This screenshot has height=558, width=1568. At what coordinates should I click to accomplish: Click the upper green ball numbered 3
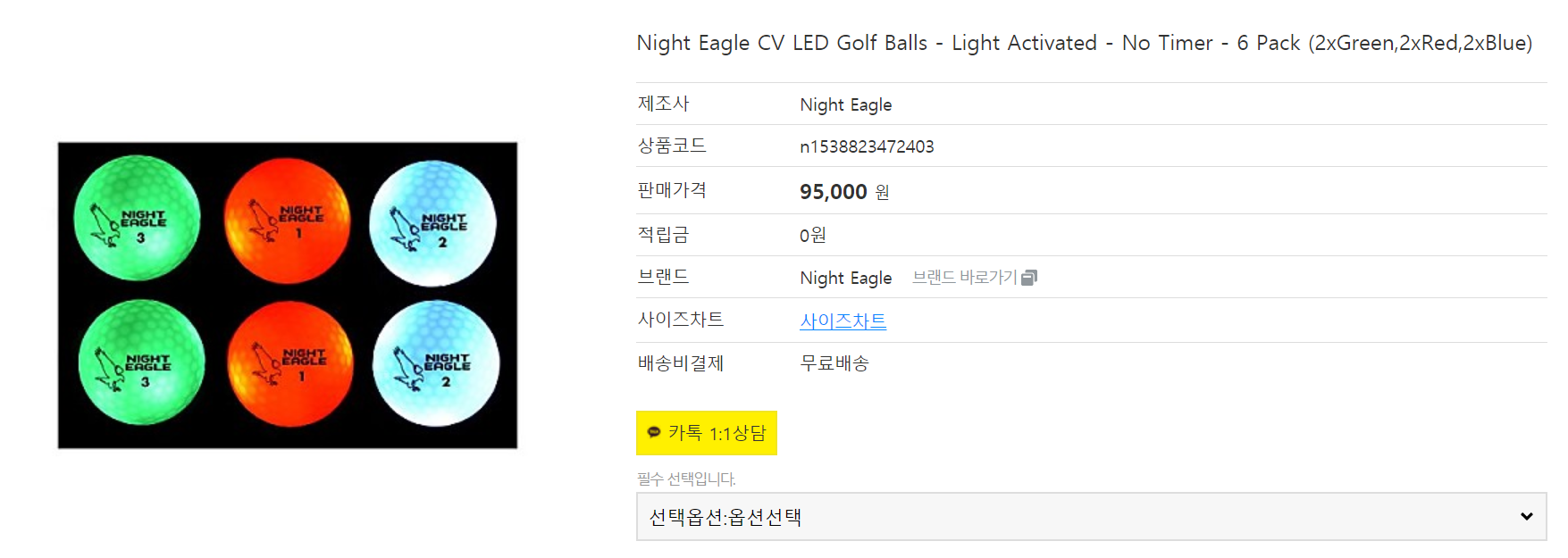(x=137, y=219)
